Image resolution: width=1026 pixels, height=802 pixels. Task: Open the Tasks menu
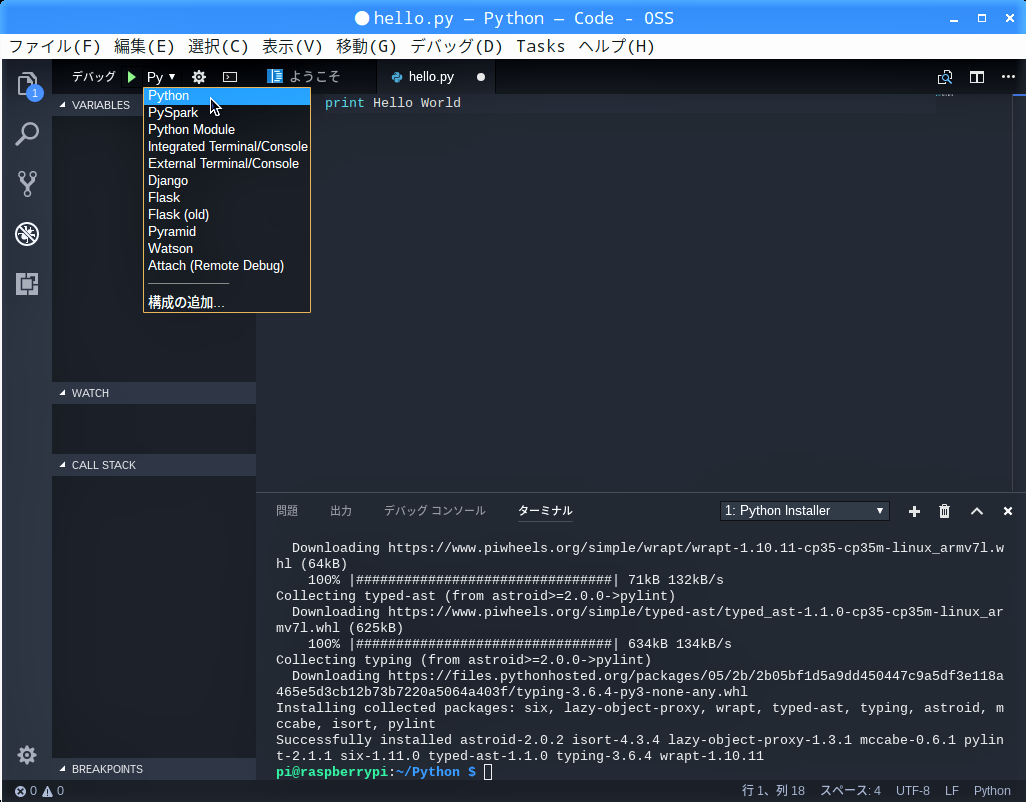(x=540, y=46)
